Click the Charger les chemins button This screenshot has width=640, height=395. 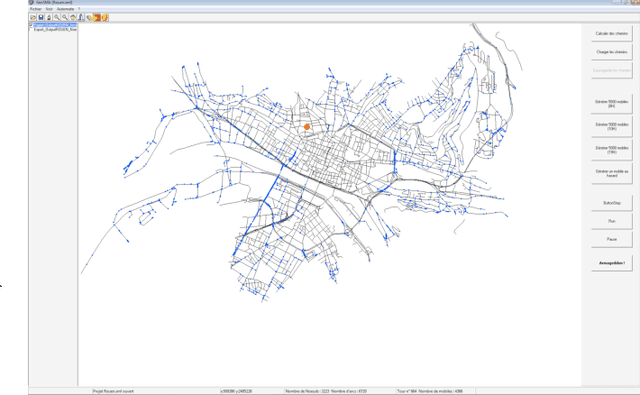[x=611, y=52]
